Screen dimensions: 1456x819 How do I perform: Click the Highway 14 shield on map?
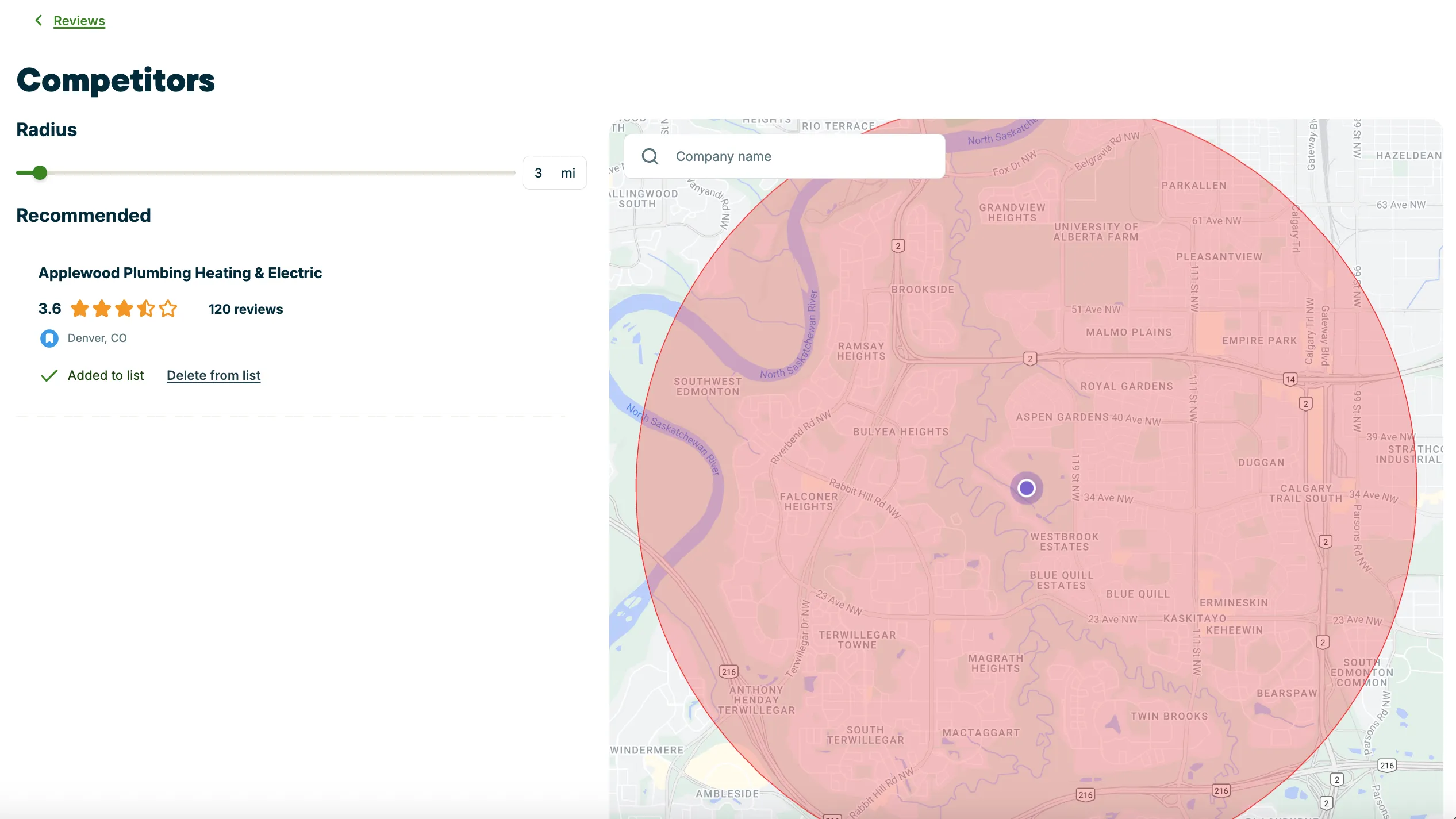[1290, 379]
